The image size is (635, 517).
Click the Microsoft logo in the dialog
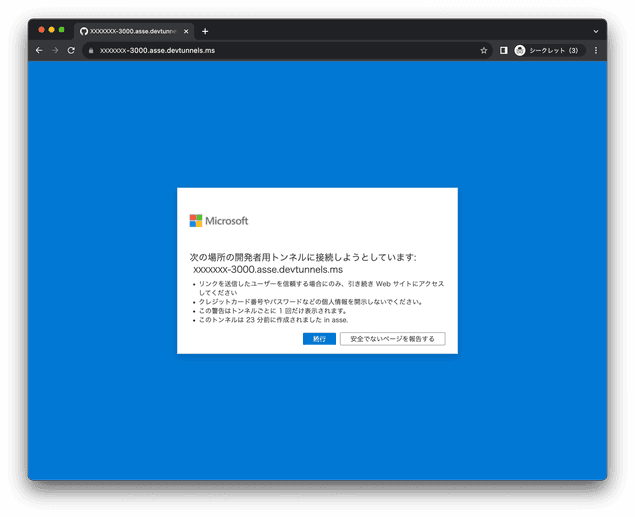tap(219, 221)
